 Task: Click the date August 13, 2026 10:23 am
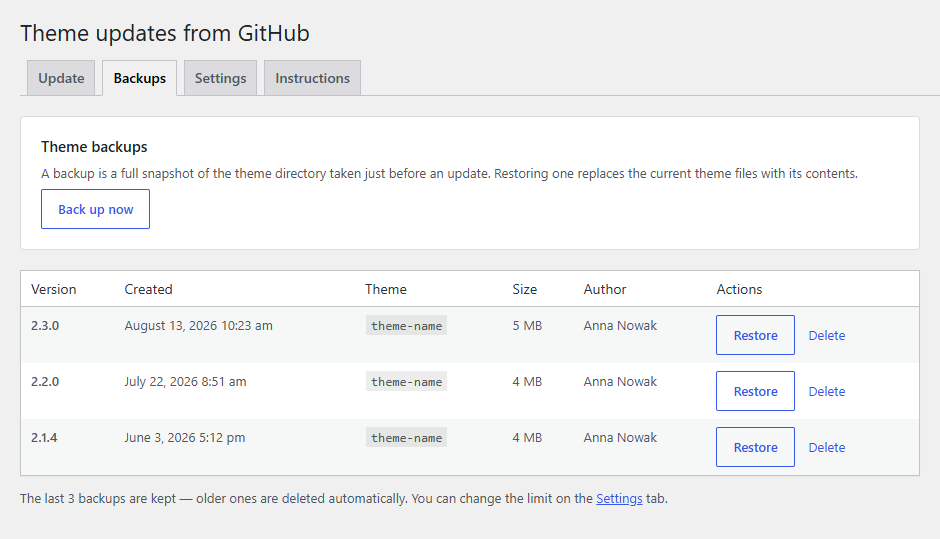point(198,326)
